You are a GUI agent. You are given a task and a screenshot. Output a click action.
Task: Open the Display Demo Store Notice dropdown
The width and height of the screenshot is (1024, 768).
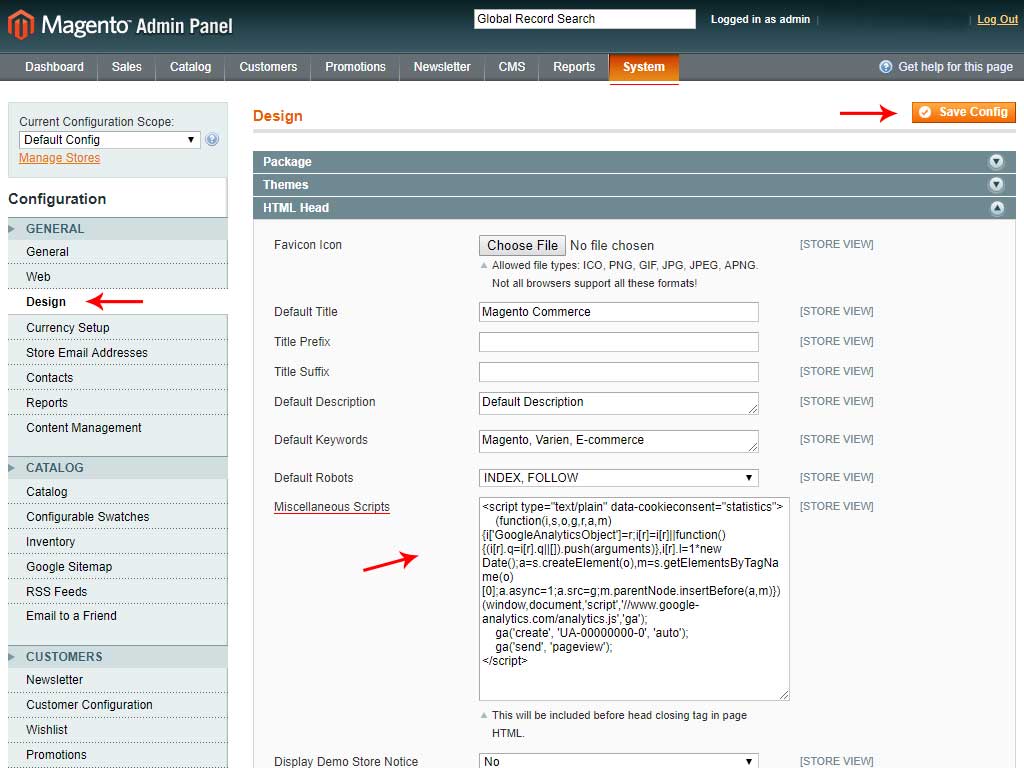click(x=618, y=761)
